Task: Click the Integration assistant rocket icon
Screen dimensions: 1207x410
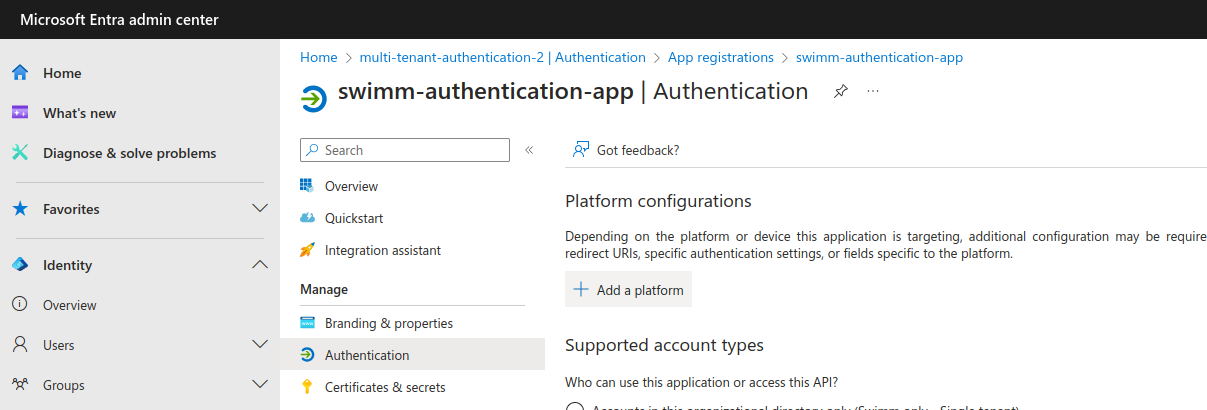Action: (308, 250)
